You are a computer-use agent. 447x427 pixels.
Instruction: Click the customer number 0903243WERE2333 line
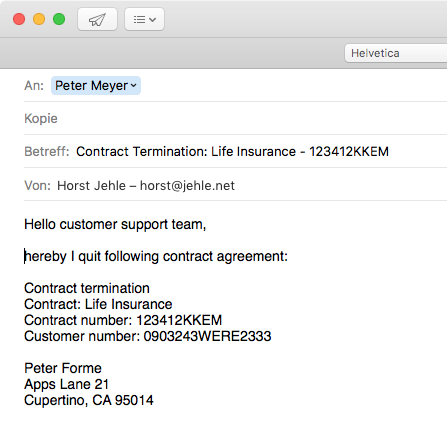coord(148,336)
